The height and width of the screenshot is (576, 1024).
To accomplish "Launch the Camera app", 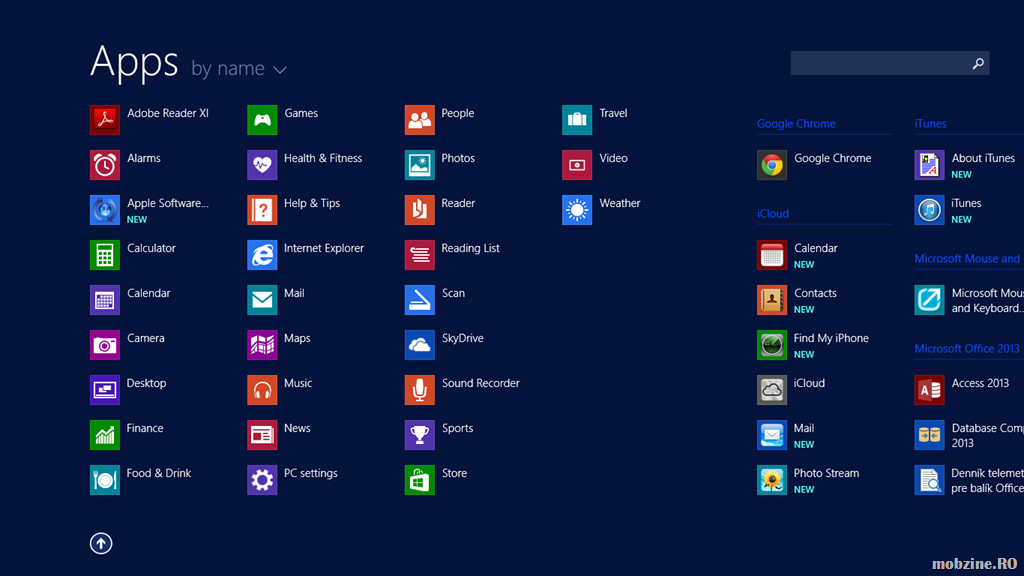I will tap(127, 345).
